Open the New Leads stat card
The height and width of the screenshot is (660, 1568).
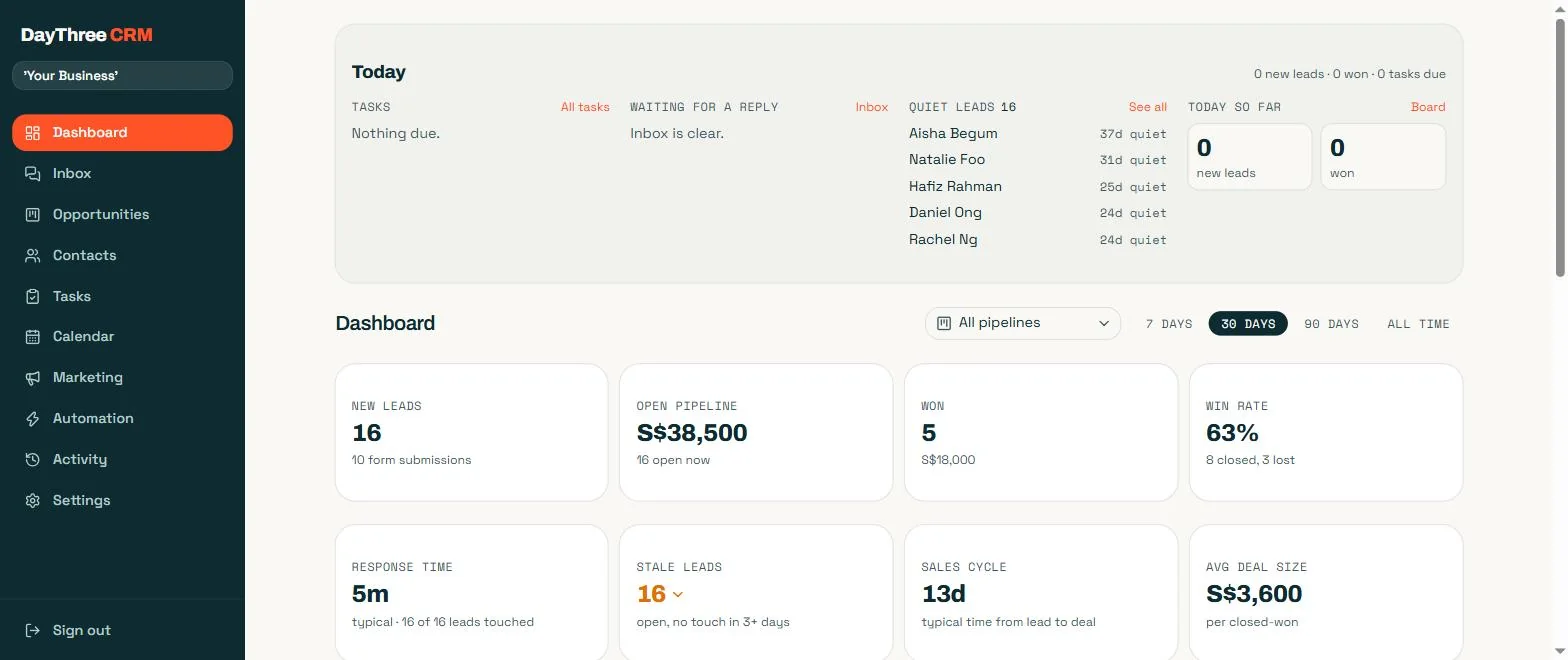[x=471, y=432]
